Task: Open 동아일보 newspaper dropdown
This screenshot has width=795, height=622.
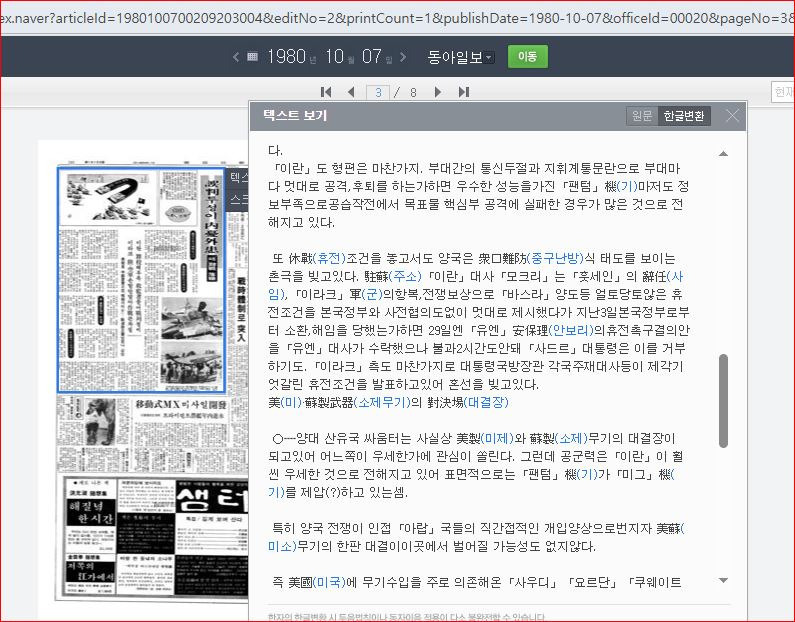Action: tap(460, 57)
